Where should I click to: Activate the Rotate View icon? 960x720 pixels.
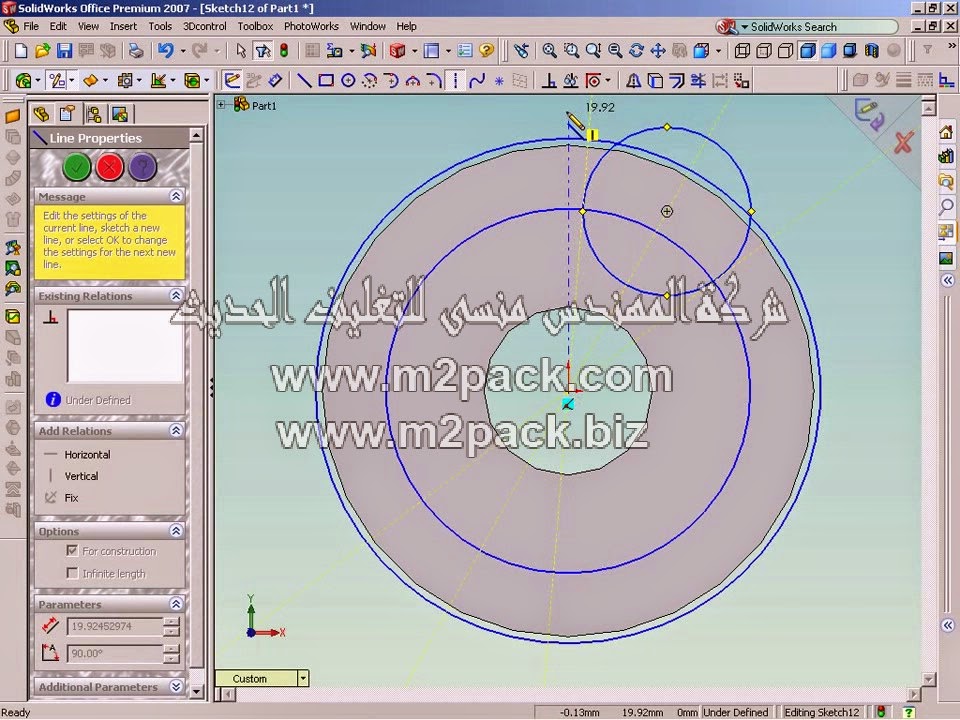point(636,50)
